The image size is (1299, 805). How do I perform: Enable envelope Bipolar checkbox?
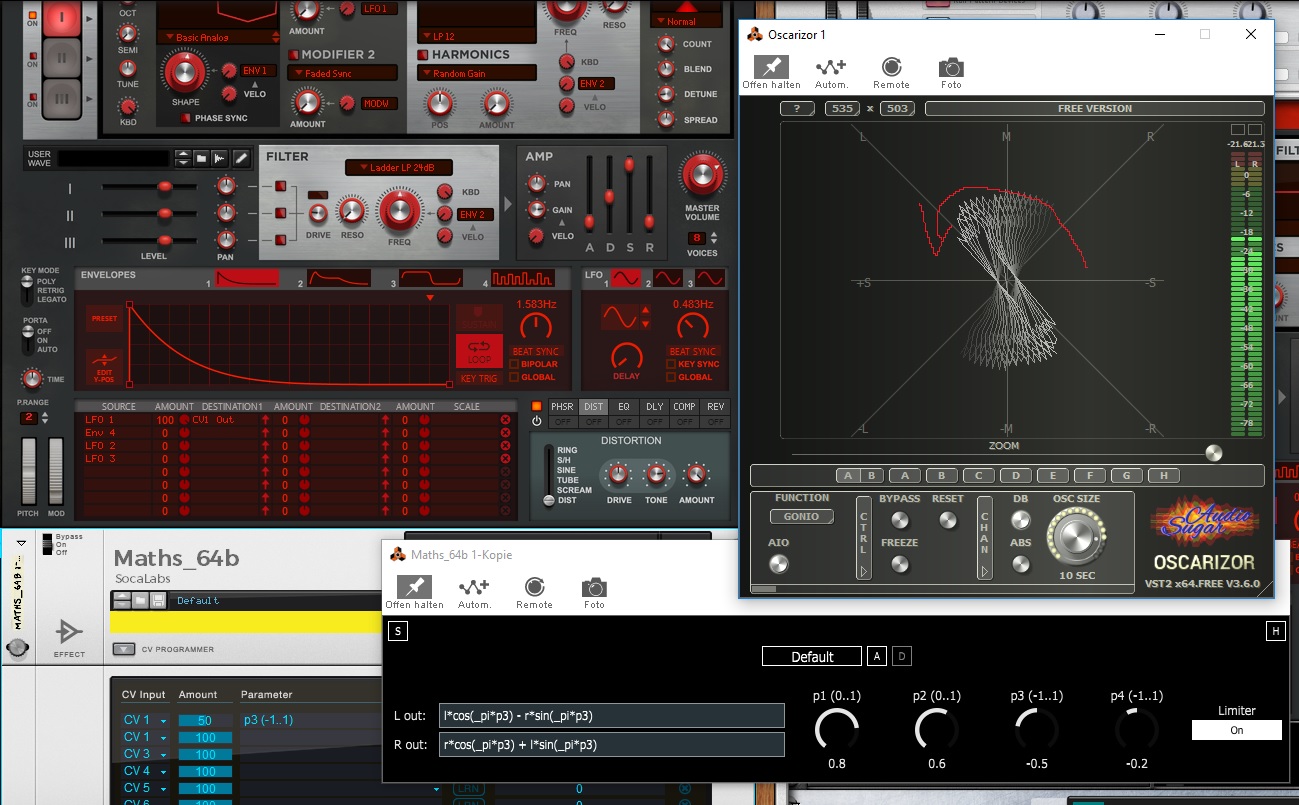(x=515, y=364)
